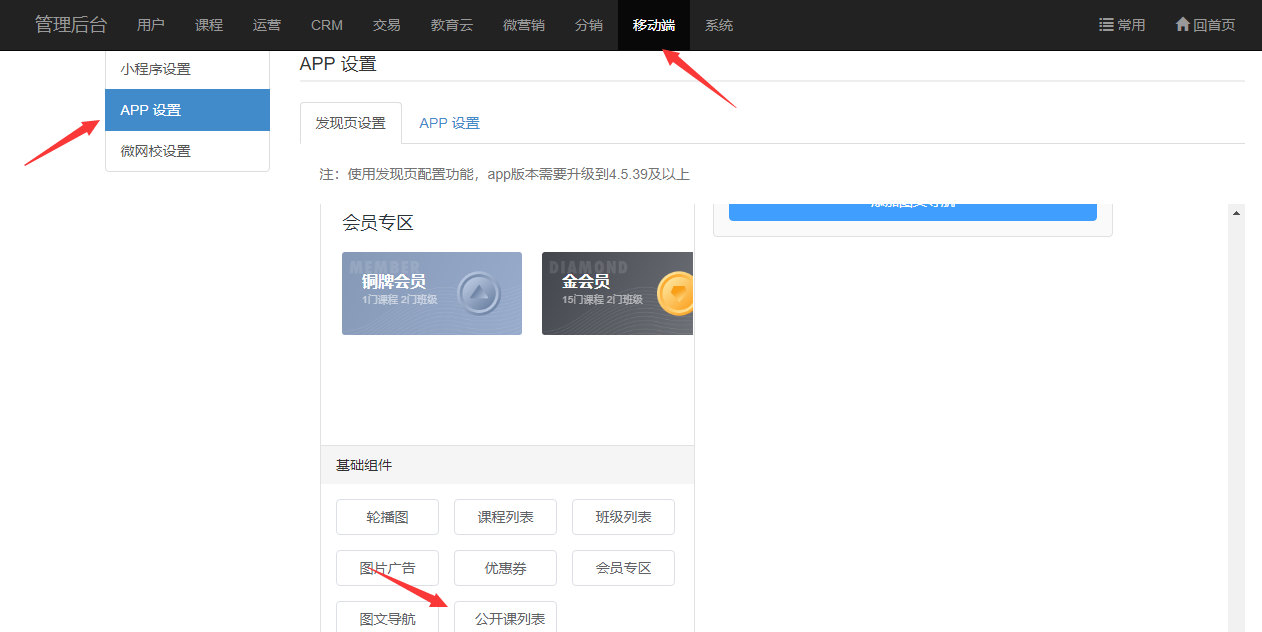The height and width of the screenshot is (632, 1262).
Task: Open the 微营销 navigation item
Action: [524, 25]
